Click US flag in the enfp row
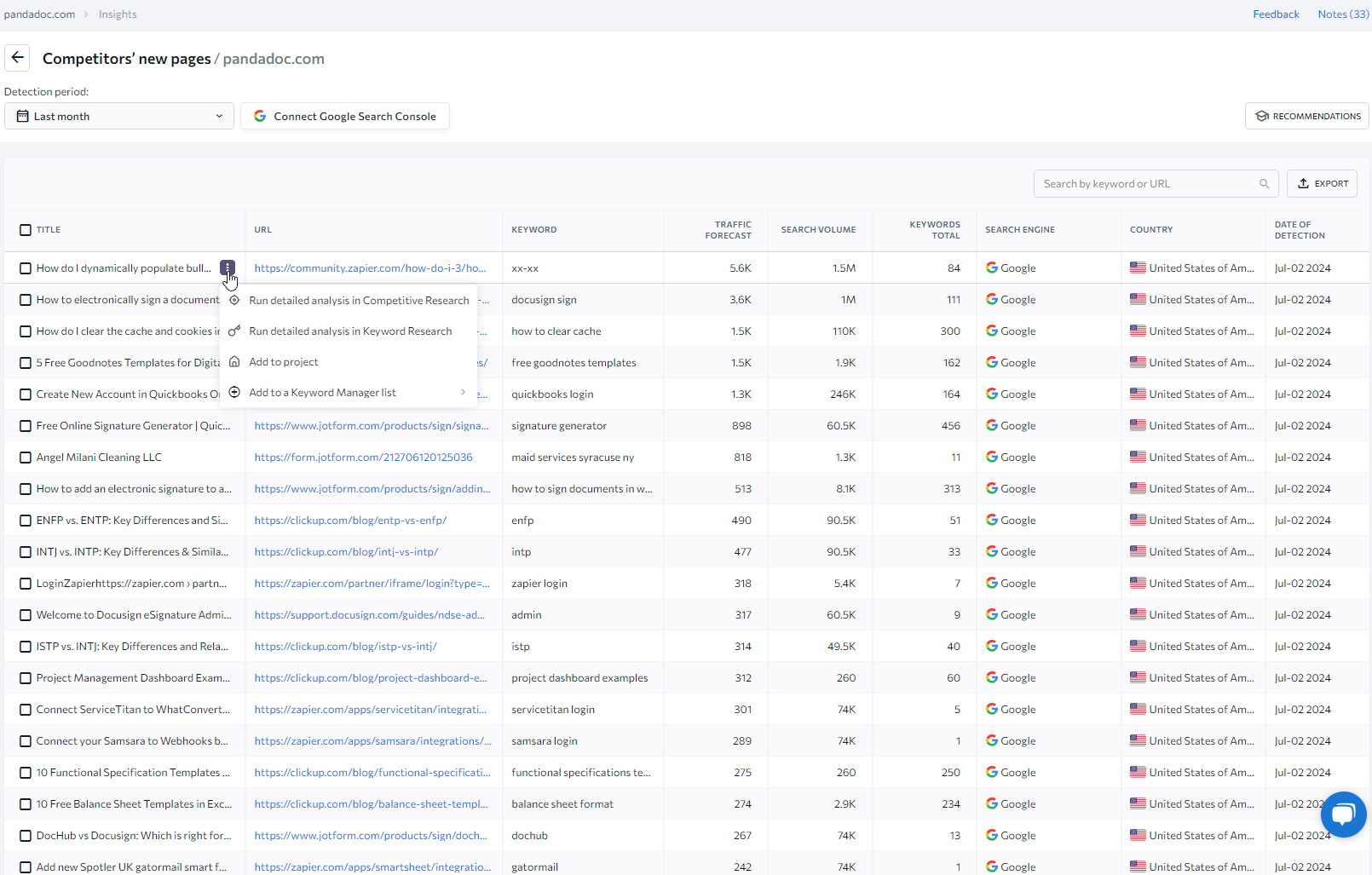Viewport: 1372px width, 875px height. coord(1138,520)
